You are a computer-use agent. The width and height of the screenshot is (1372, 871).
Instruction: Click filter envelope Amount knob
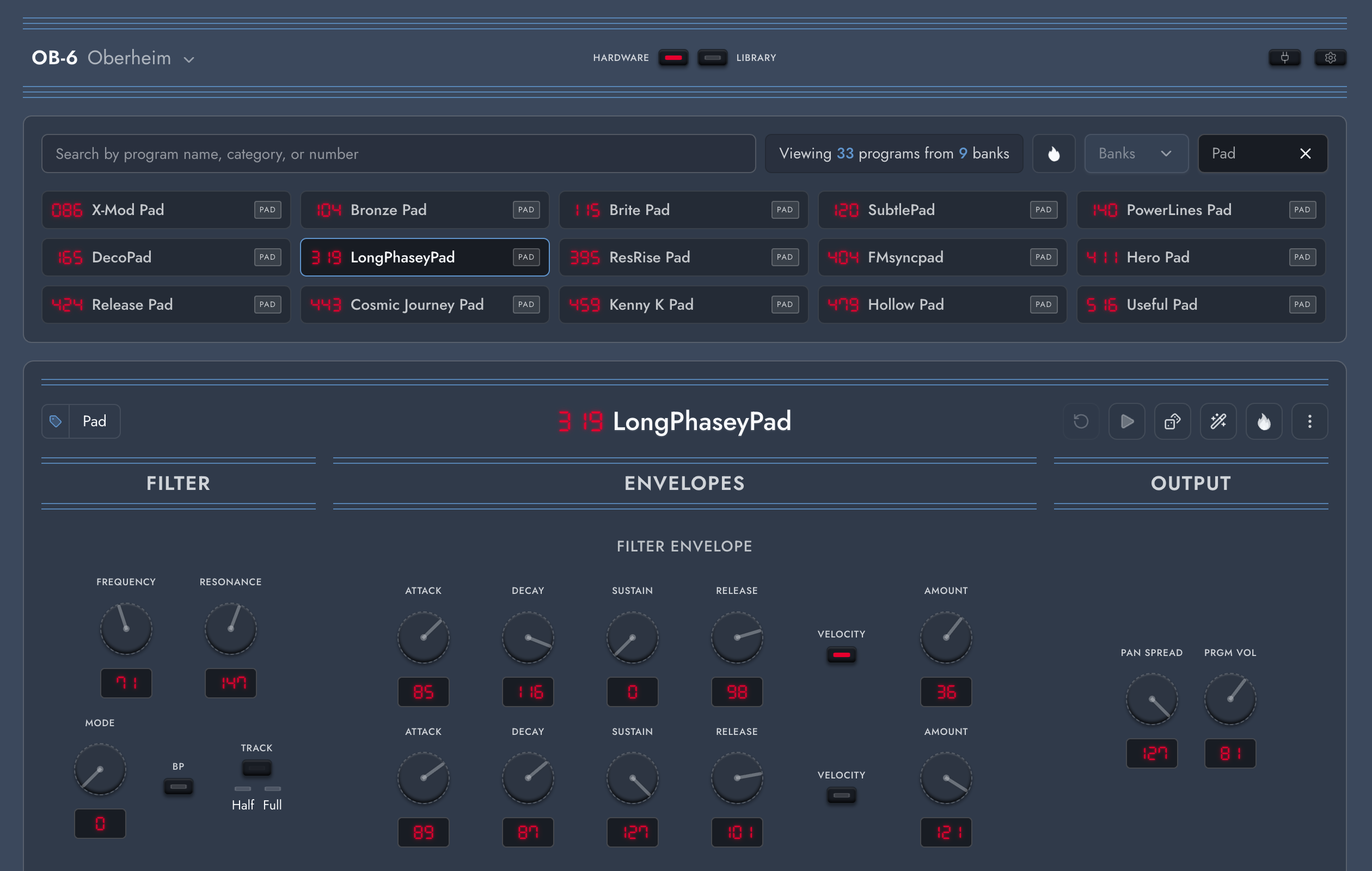946,637
